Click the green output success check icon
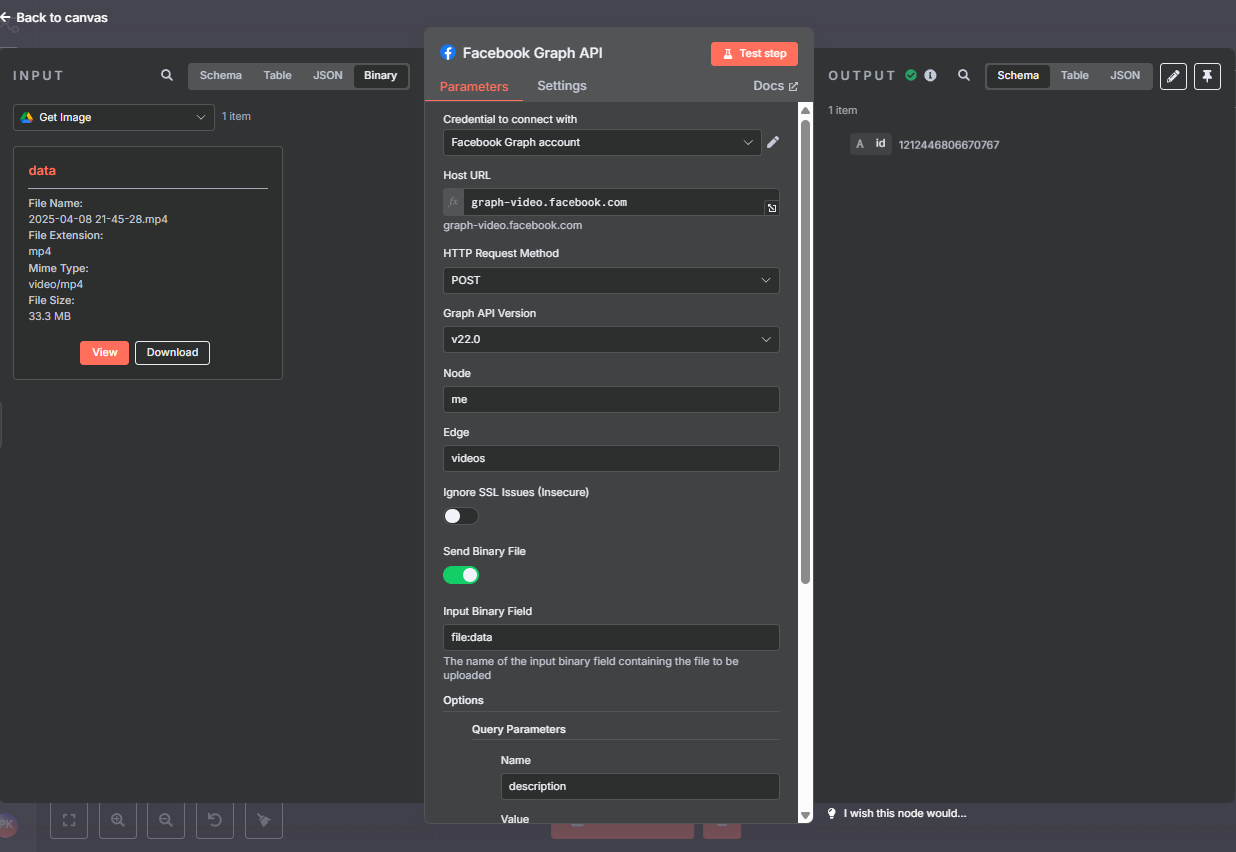This screenshot has height=852, width=1236. coord(911,75)
